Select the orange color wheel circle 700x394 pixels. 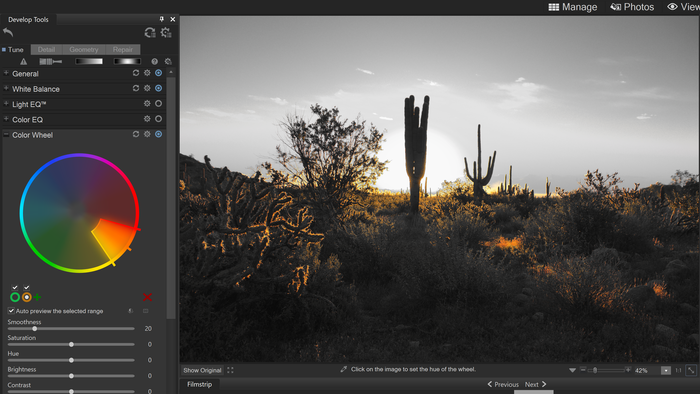click(27, 297)
